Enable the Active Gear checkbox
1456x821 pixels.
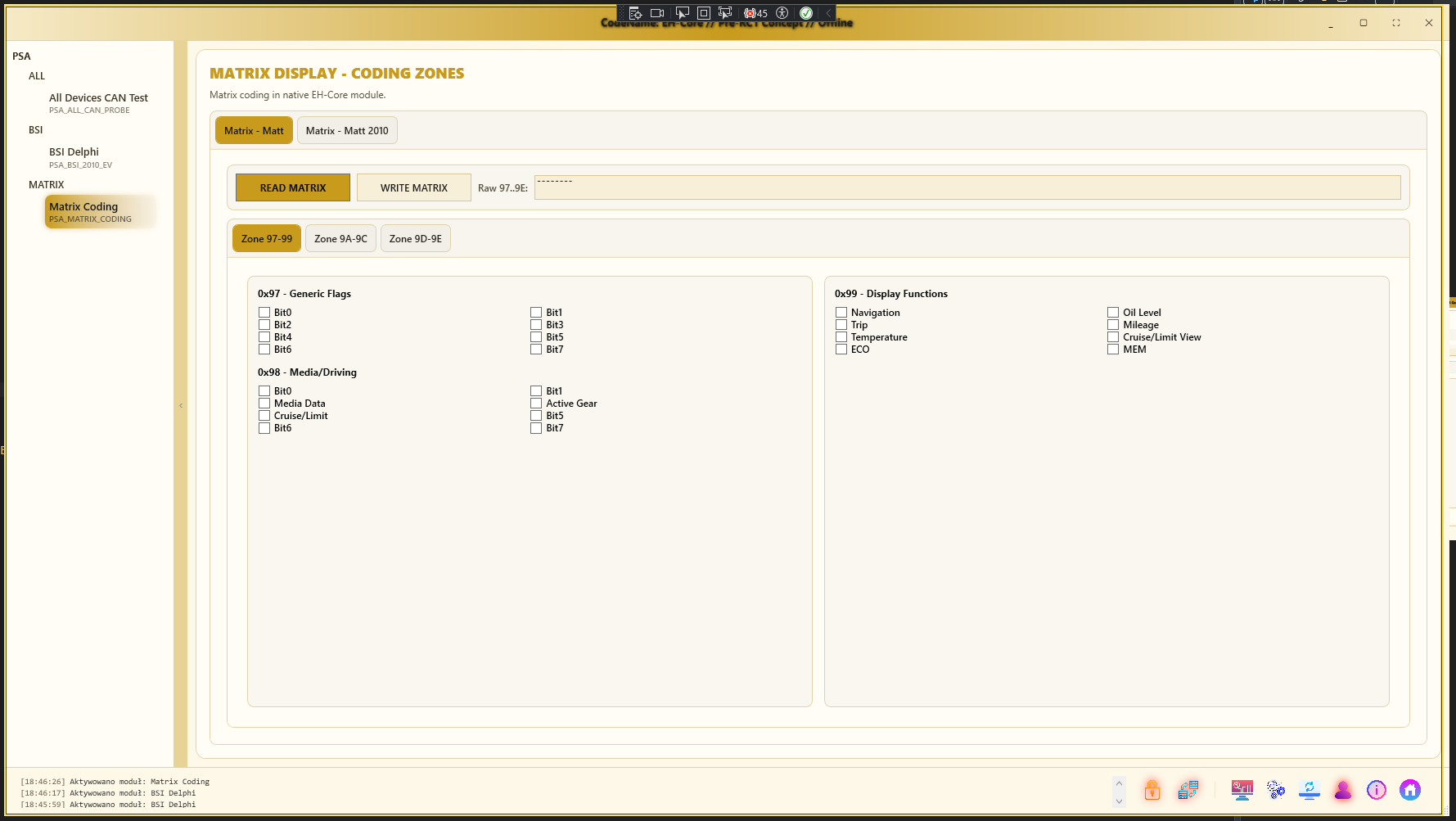tap(536, 404)
